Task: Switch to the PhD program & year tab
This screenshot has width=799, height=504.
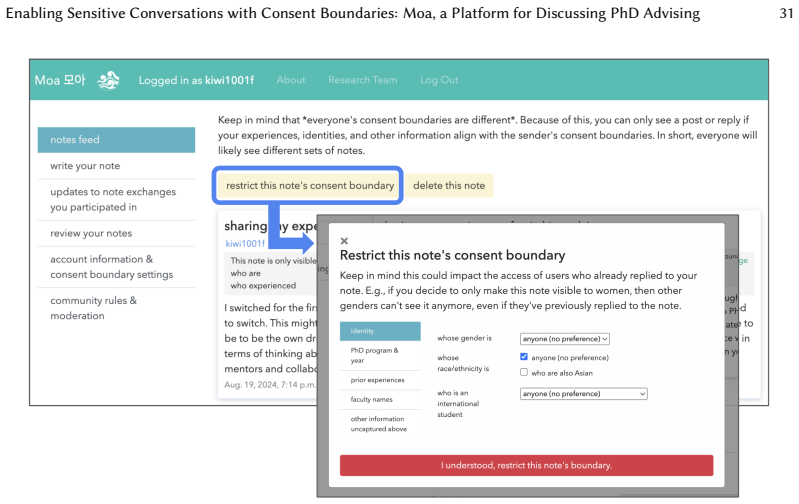Action: tap(380, 356)
